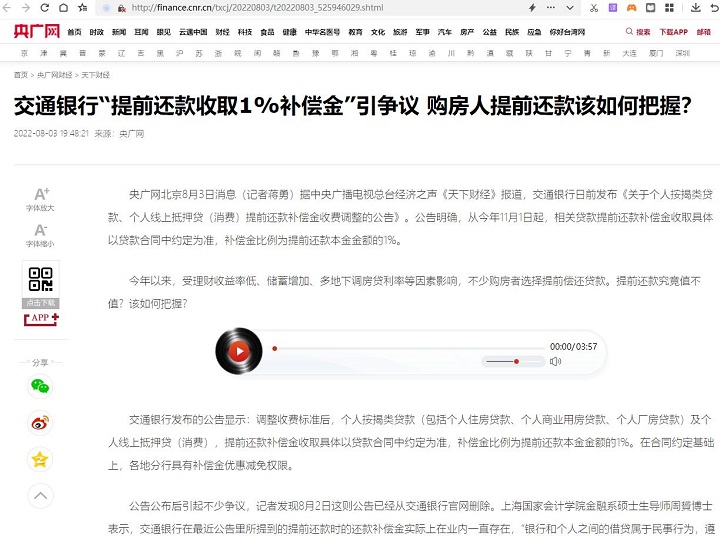
Task: Decrease font size with A- icon
Action: (x=41, y=231)
